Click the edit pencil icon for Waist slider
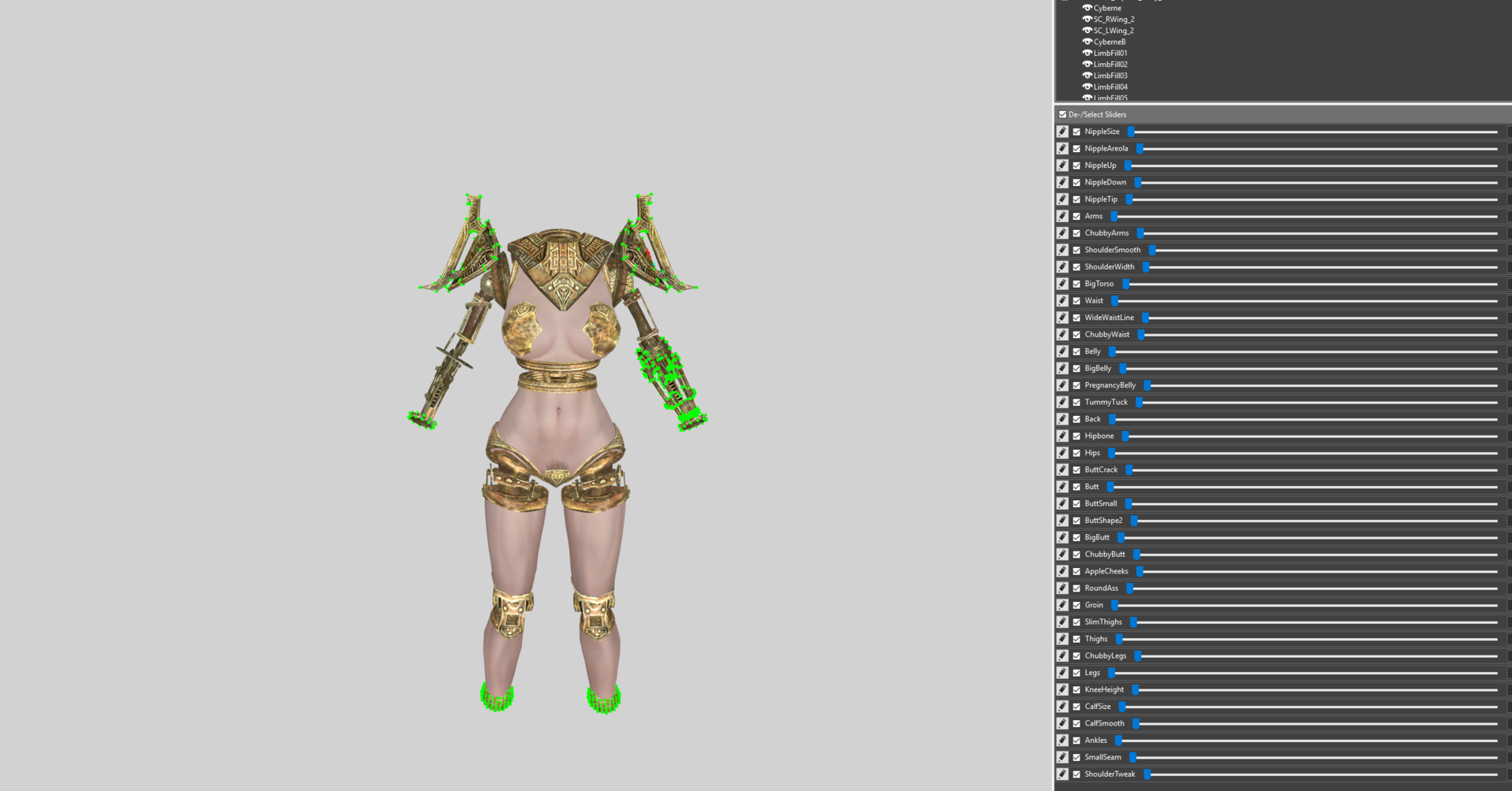The height and width of the screenshot is (791, 1512). tap(1062, 301)
